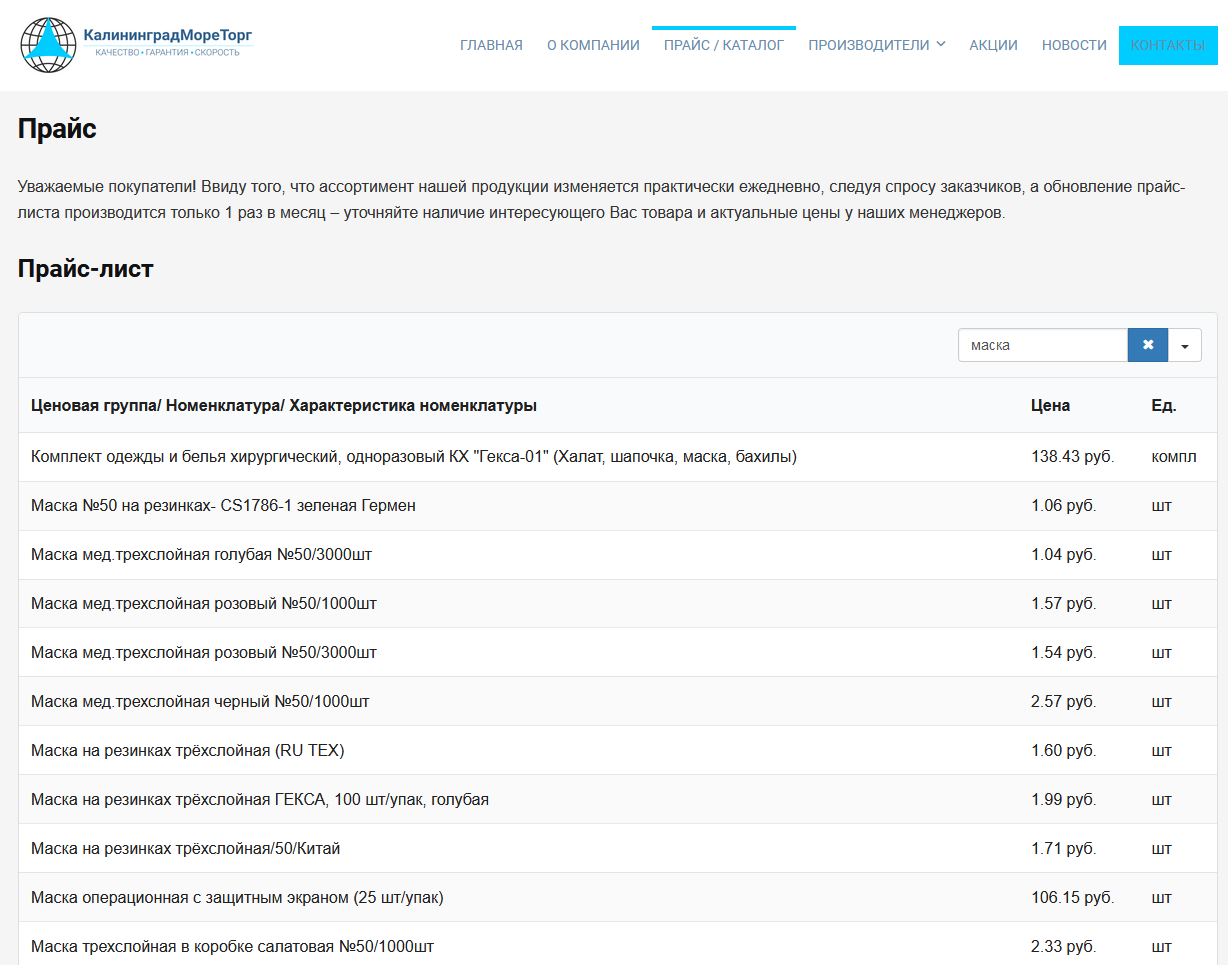The image size is (1228, 965).
Task: Click the КалининградМореТорг logo
Action: pyautogui.click(x=136, y=45)
